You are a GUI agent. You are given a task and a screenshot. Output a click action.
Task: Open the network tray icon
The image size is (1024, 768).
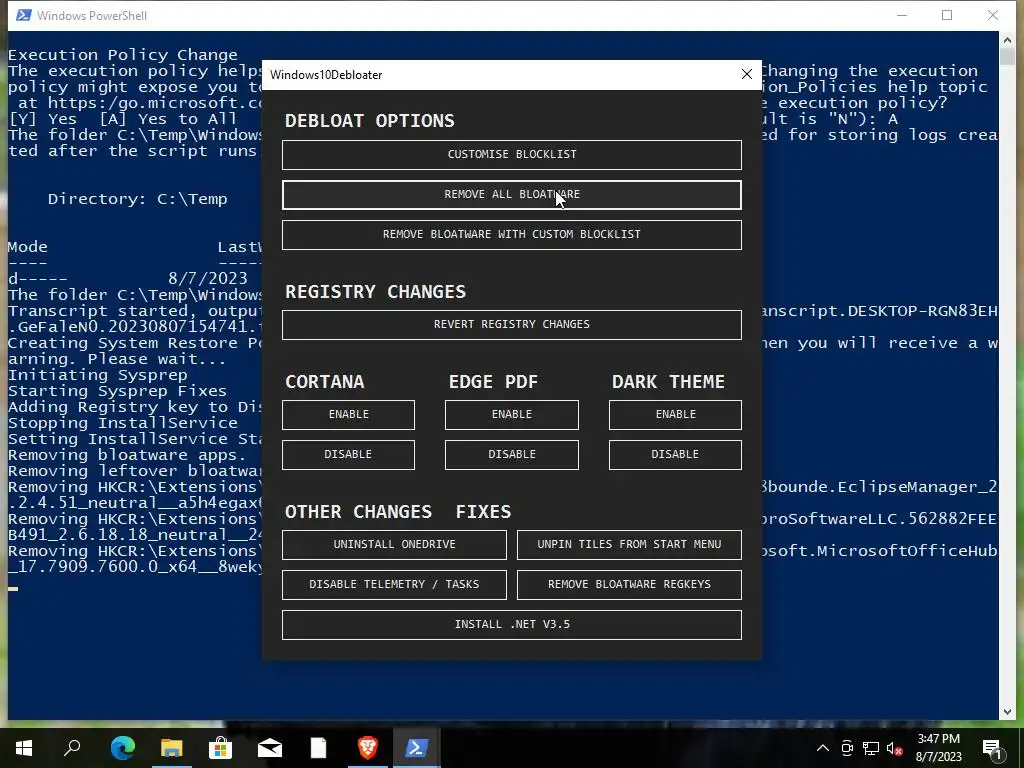pos(871,748)
